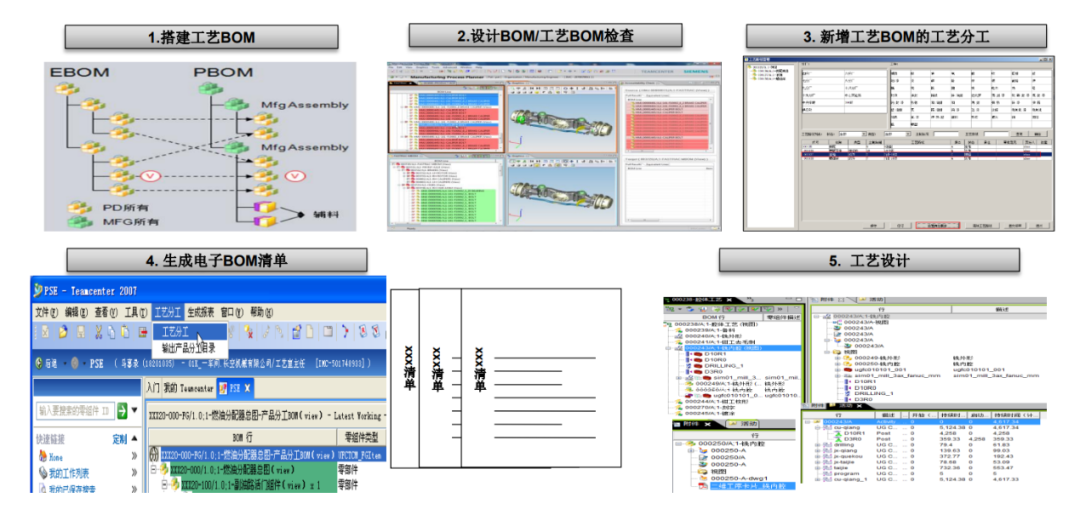Open the 我的工作列表 quick link
The height and width of the screenshot is (515, 1080).
coord(68,473)
